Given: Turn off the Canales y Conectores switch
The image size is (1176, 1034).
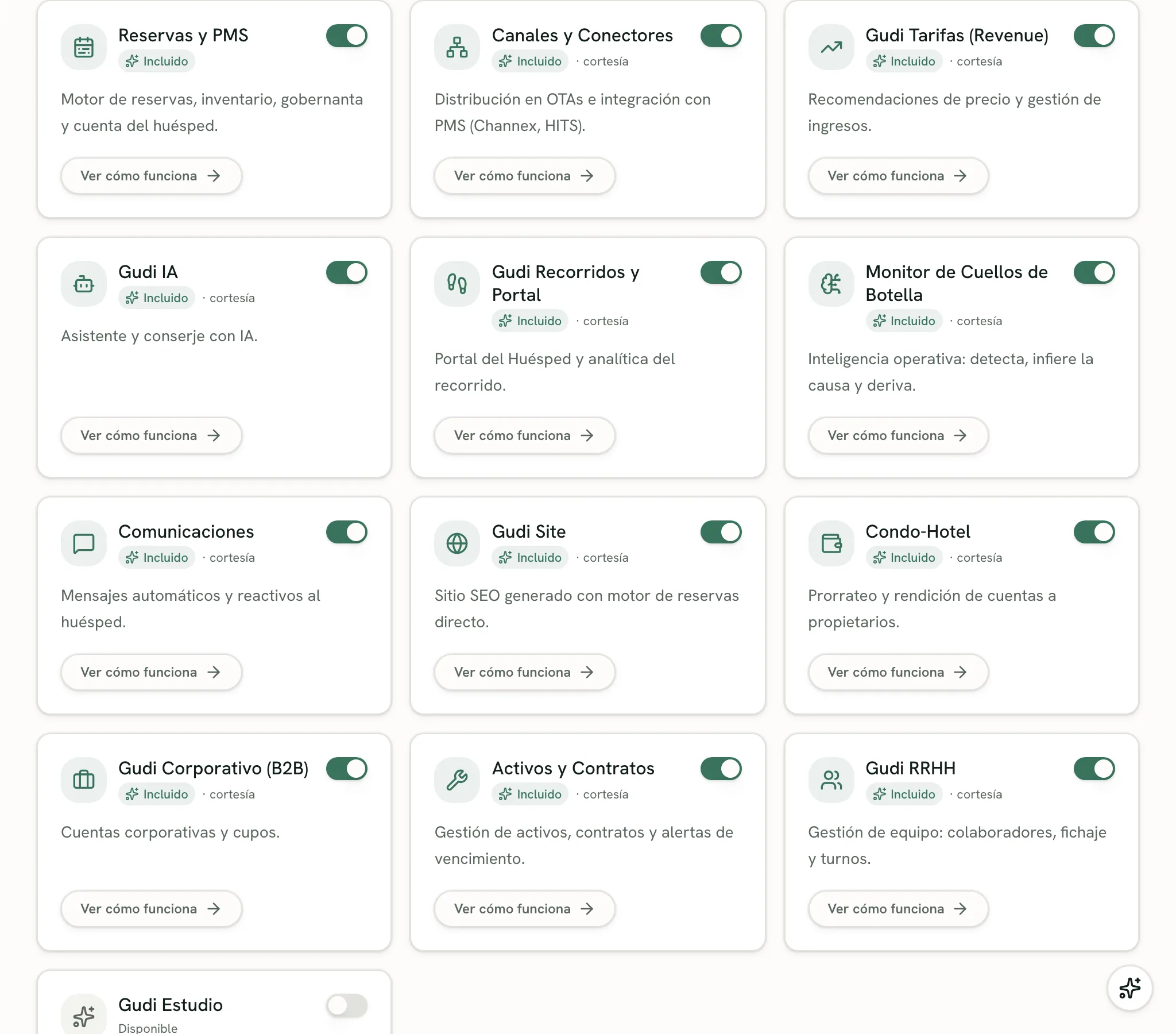Looking at the screenshot, I should point(721,36).
